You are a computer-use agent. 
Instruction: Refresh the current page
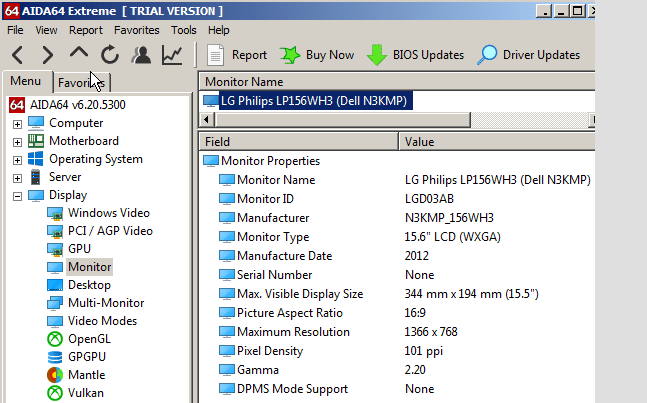pos(110,55)
